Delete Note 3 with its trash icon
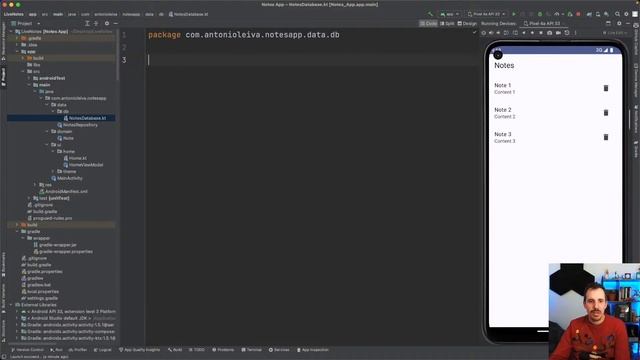The height and width of the screenshot is (360, 640). (x=606, y=137)
